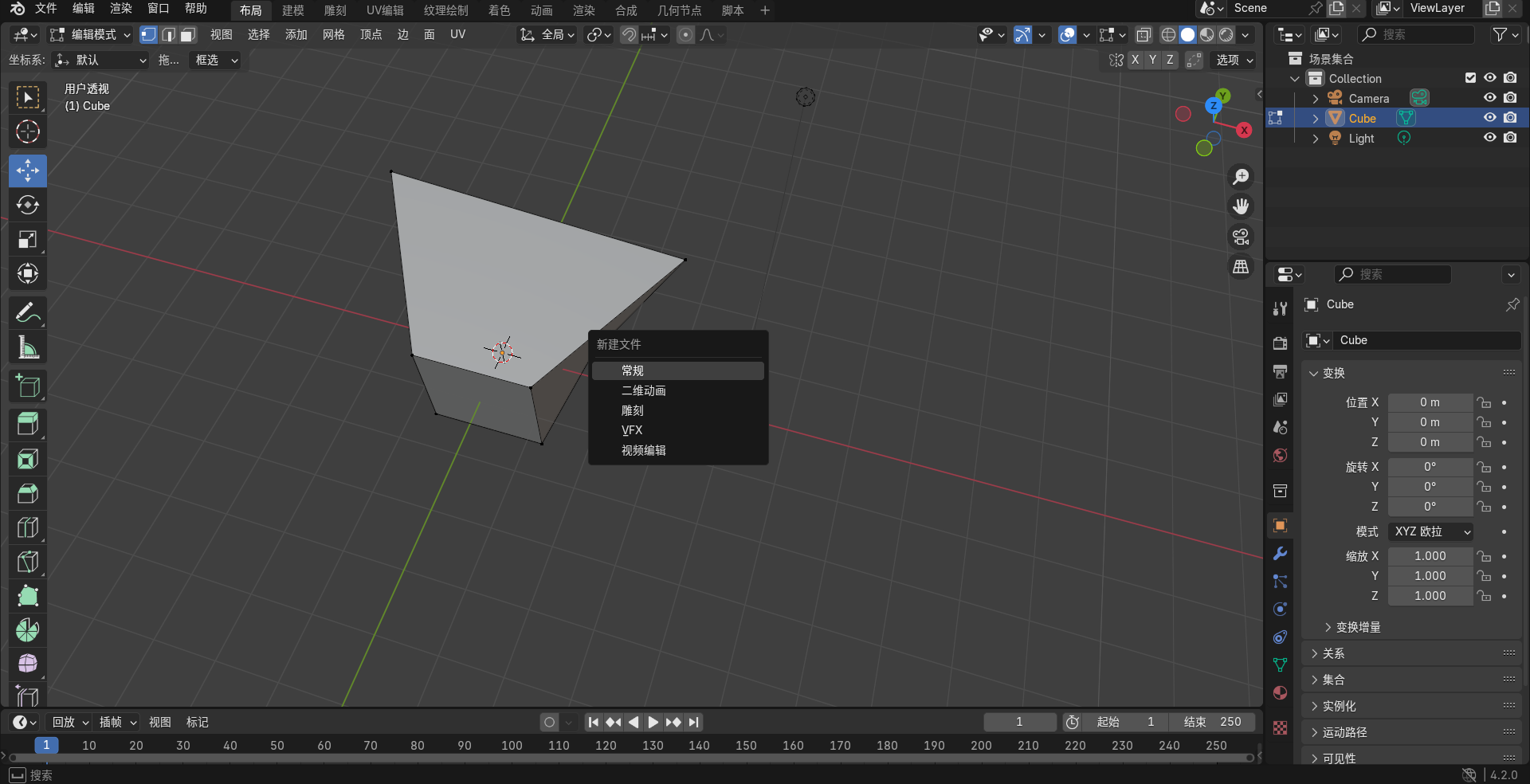Choose 2D Animation new file option
This screenshot has height=784, width=1530.
(678, 390)
